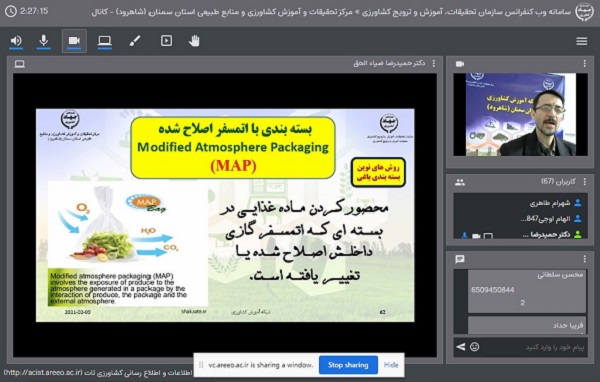Screen dimensions: 600x382
Task: Open video panel three-dot options
Action: pyautogui.click(x=585, y=64)
